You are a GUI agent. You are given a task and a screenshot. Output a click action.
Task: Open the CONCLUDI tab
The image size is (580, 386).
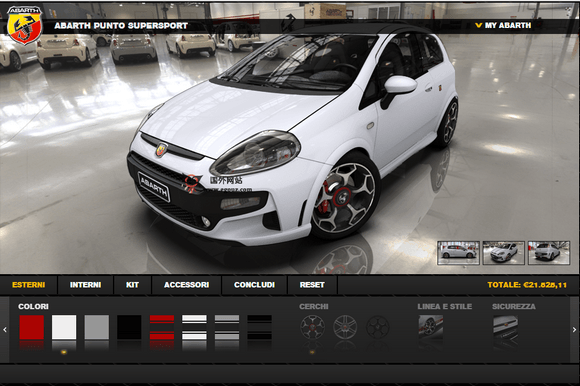[x=254, y=285]
